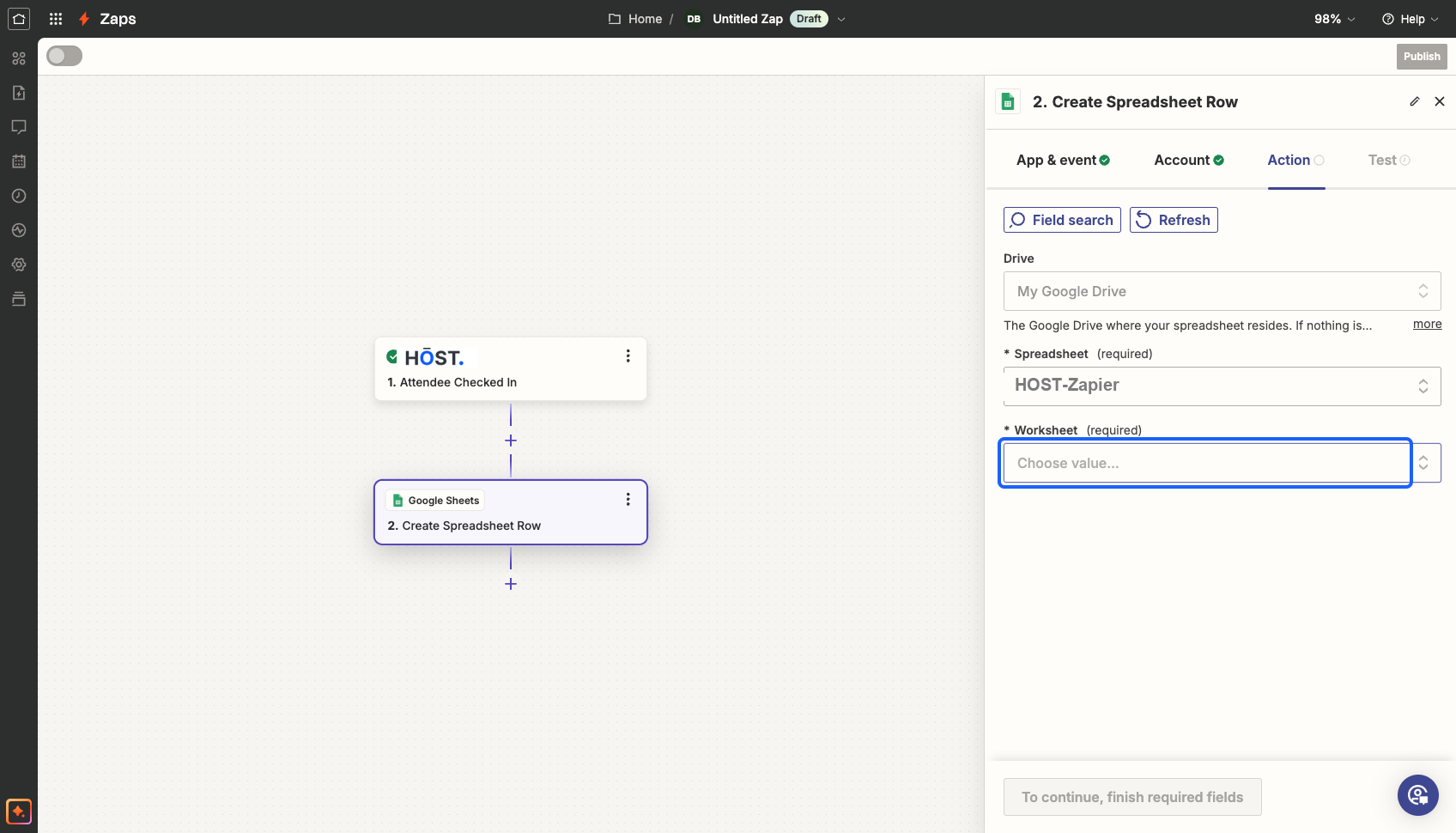
Task: Open the home icon in the top-left corner
Action: click(19, 18)
